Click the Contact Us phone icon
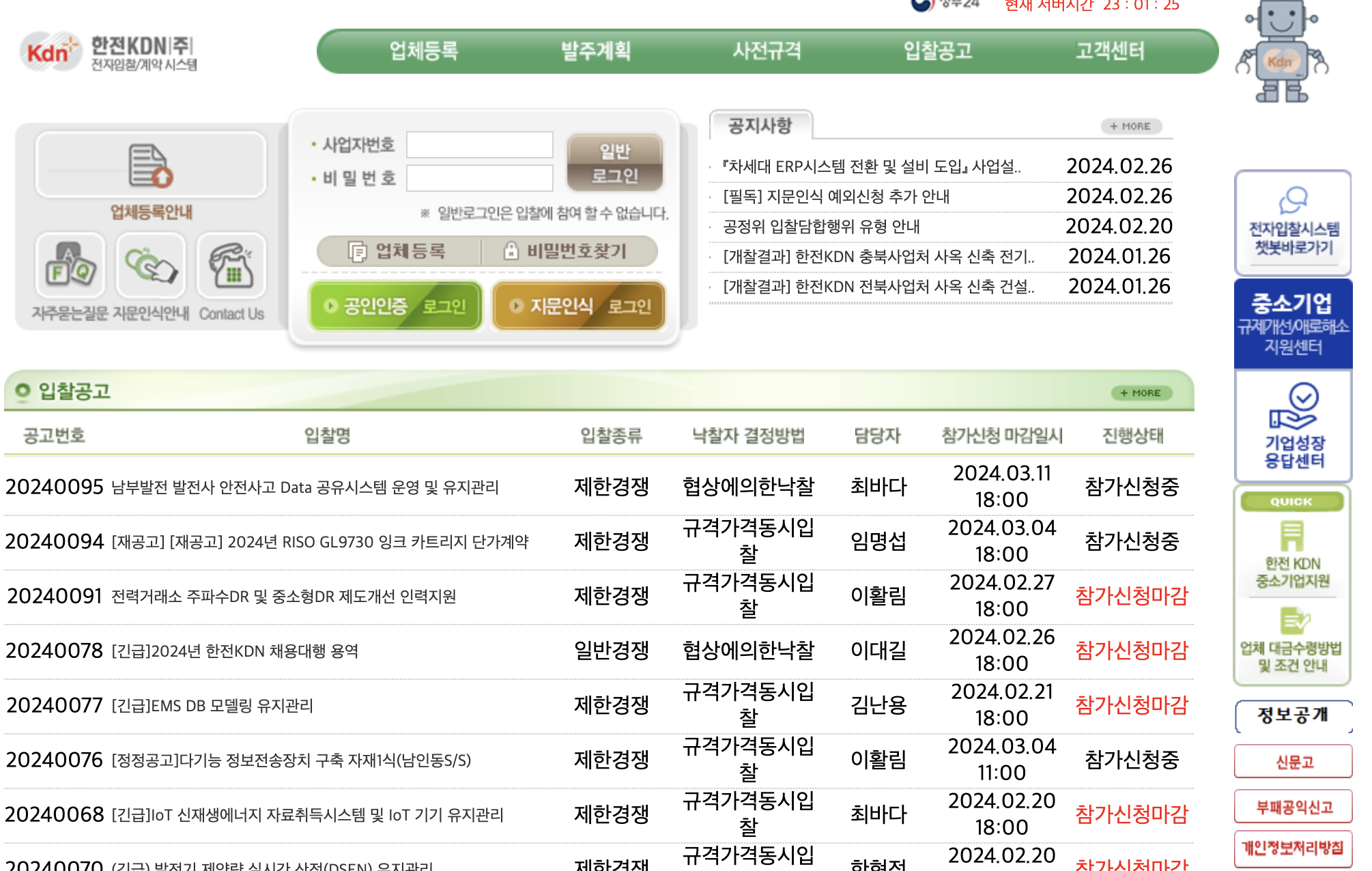1372x871 pixels. (231, 268)
